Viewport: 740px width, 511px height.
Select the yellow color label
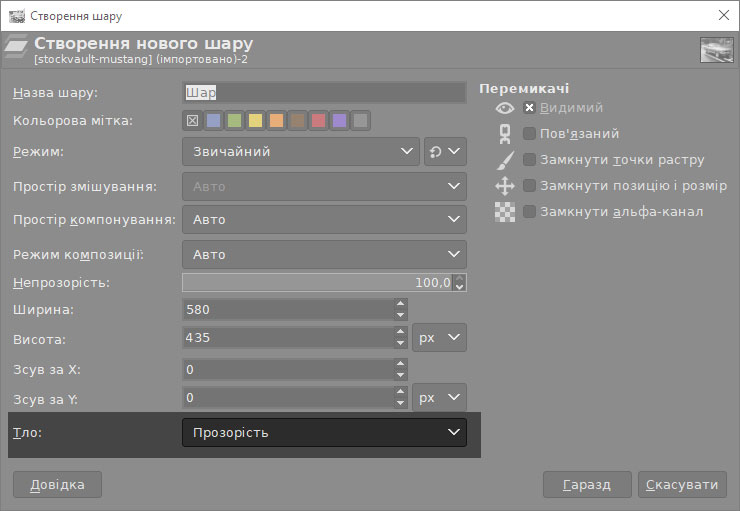[255, 121]
